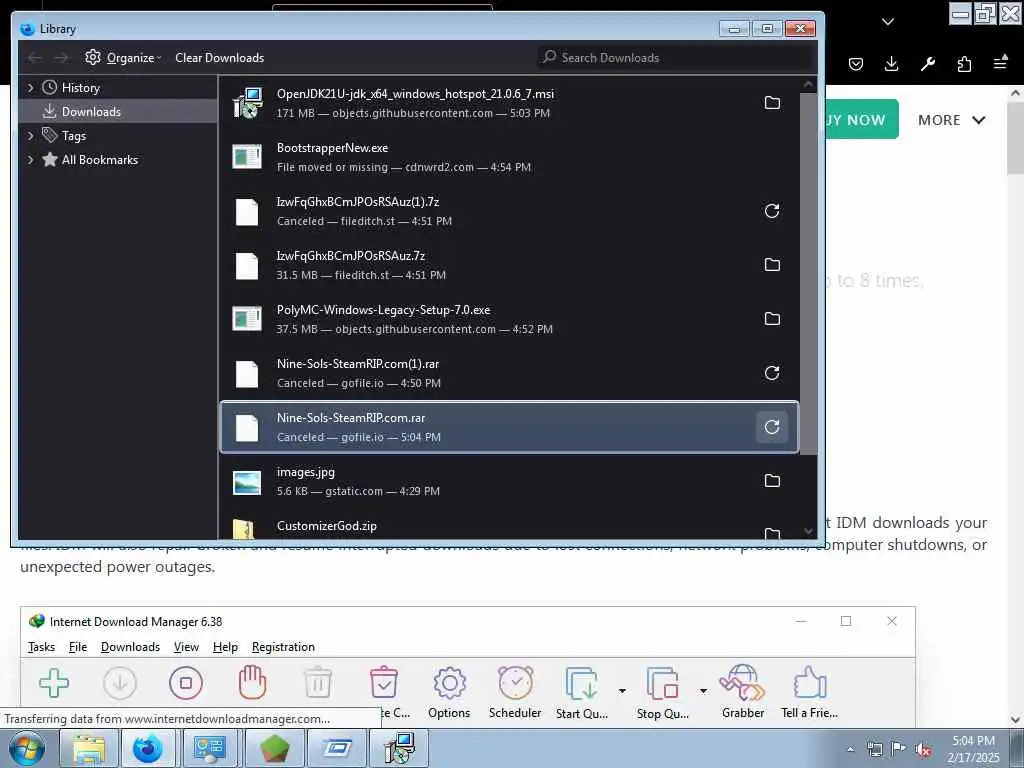This screenshot has height=768, width=1024.
Task: Click the IDM resume download icon
Action: pyautogui.click(x=120, y=683)
